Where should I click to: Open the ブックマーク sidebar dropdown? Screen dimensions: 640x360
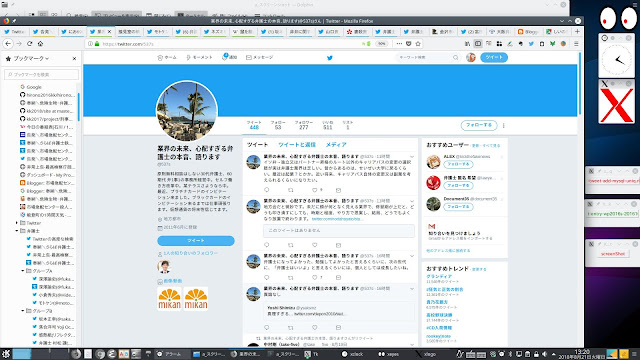31,59
